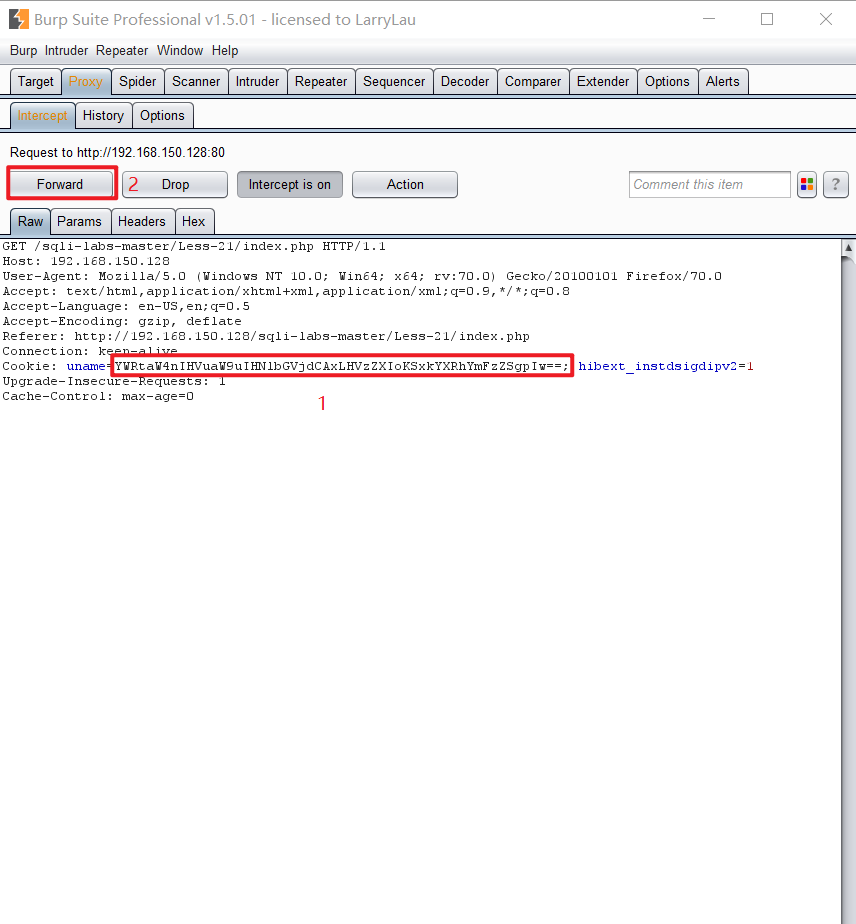View the Alerts tab
This screenshot has height=924, width=856.
click(722, 81)
